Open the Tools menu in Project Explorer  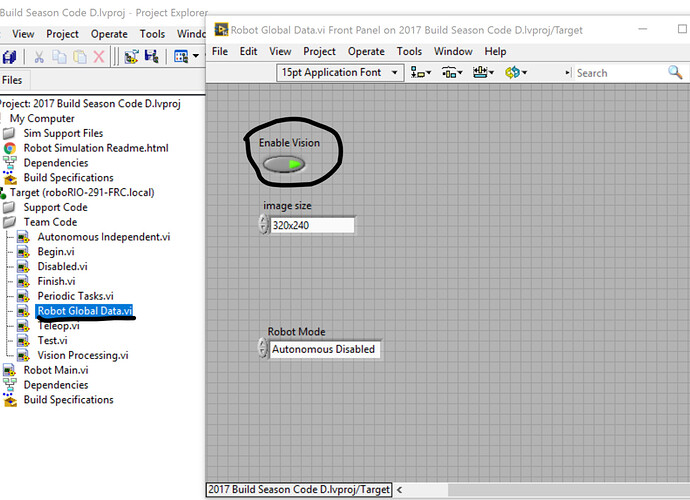pyautogui.click(x=152, y=34)
